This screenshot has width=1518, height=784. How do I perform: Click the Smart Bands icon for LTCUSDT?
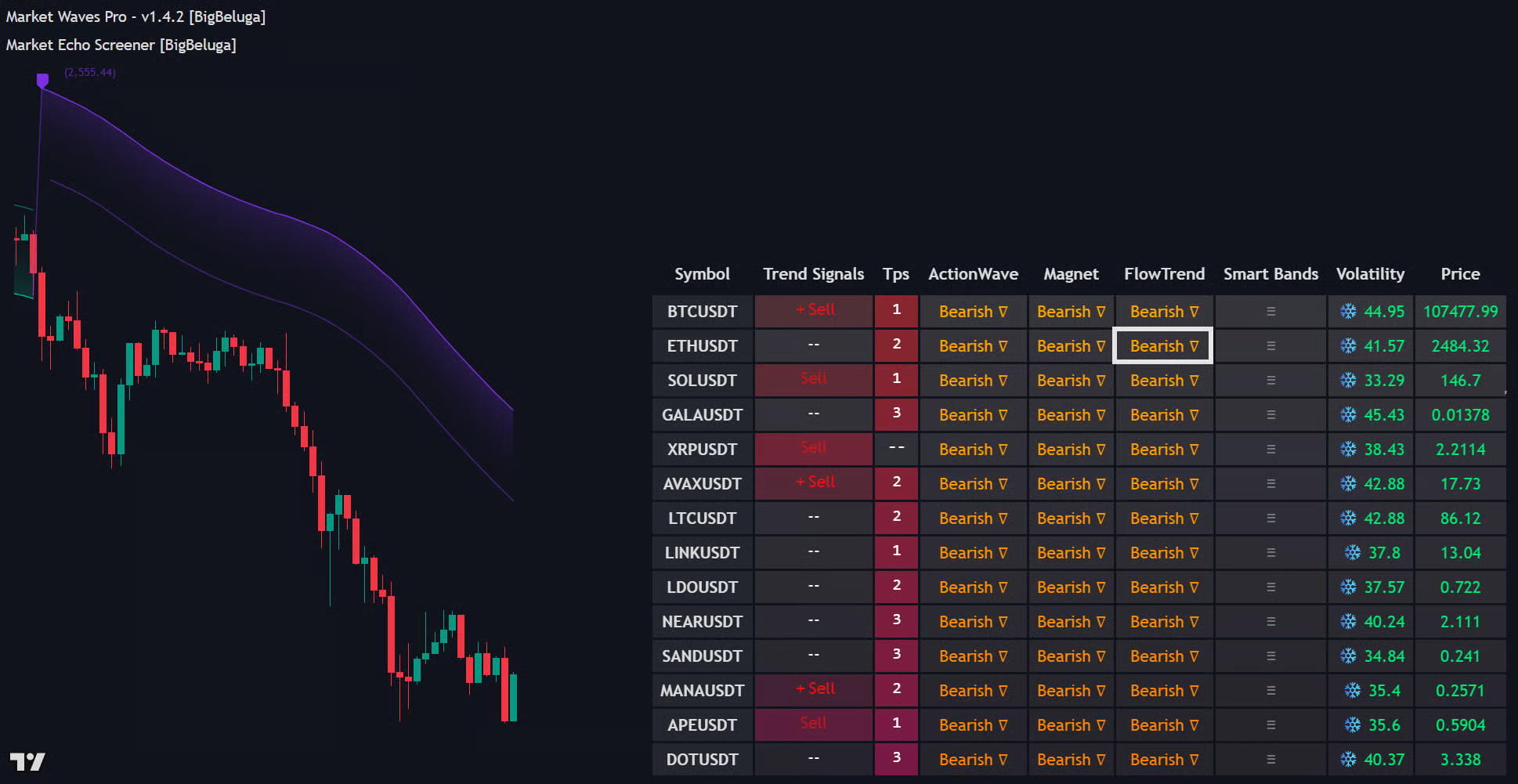click(1270, 518)
